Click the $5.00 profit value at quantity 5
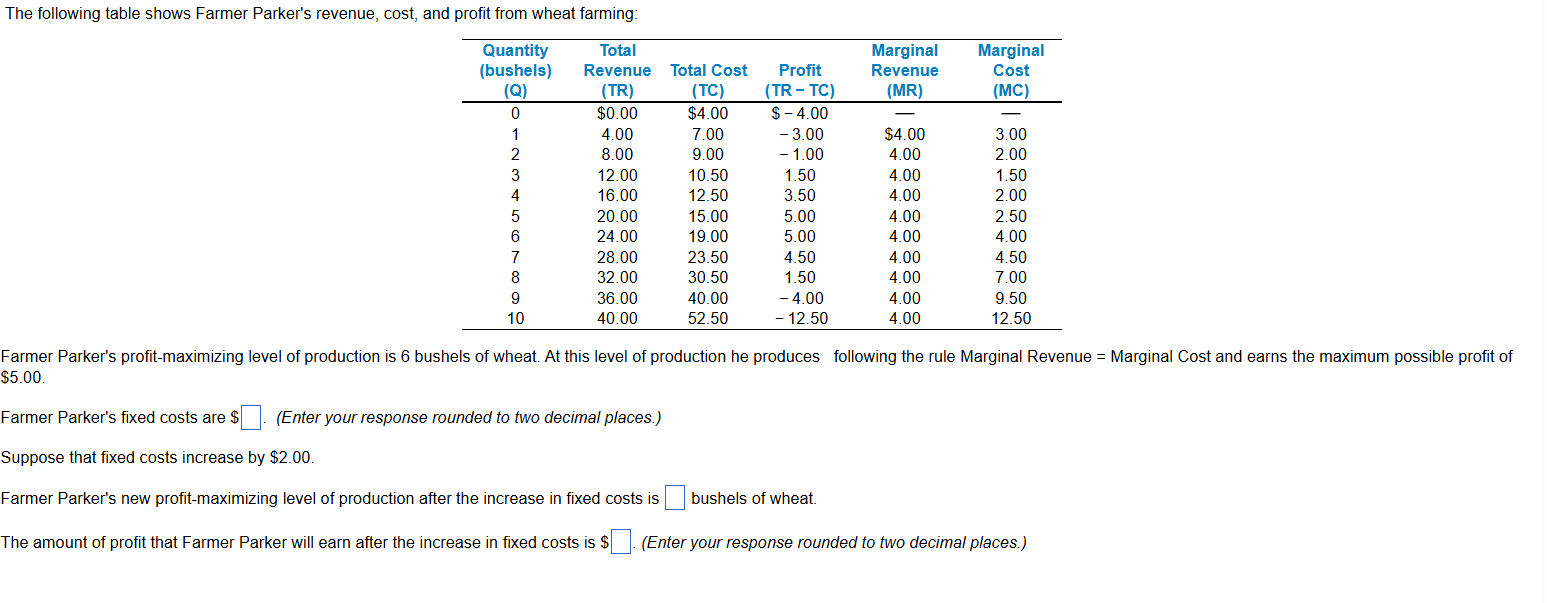The height and width of the screenshot is (603, 1547). click(x=799, y=215)
